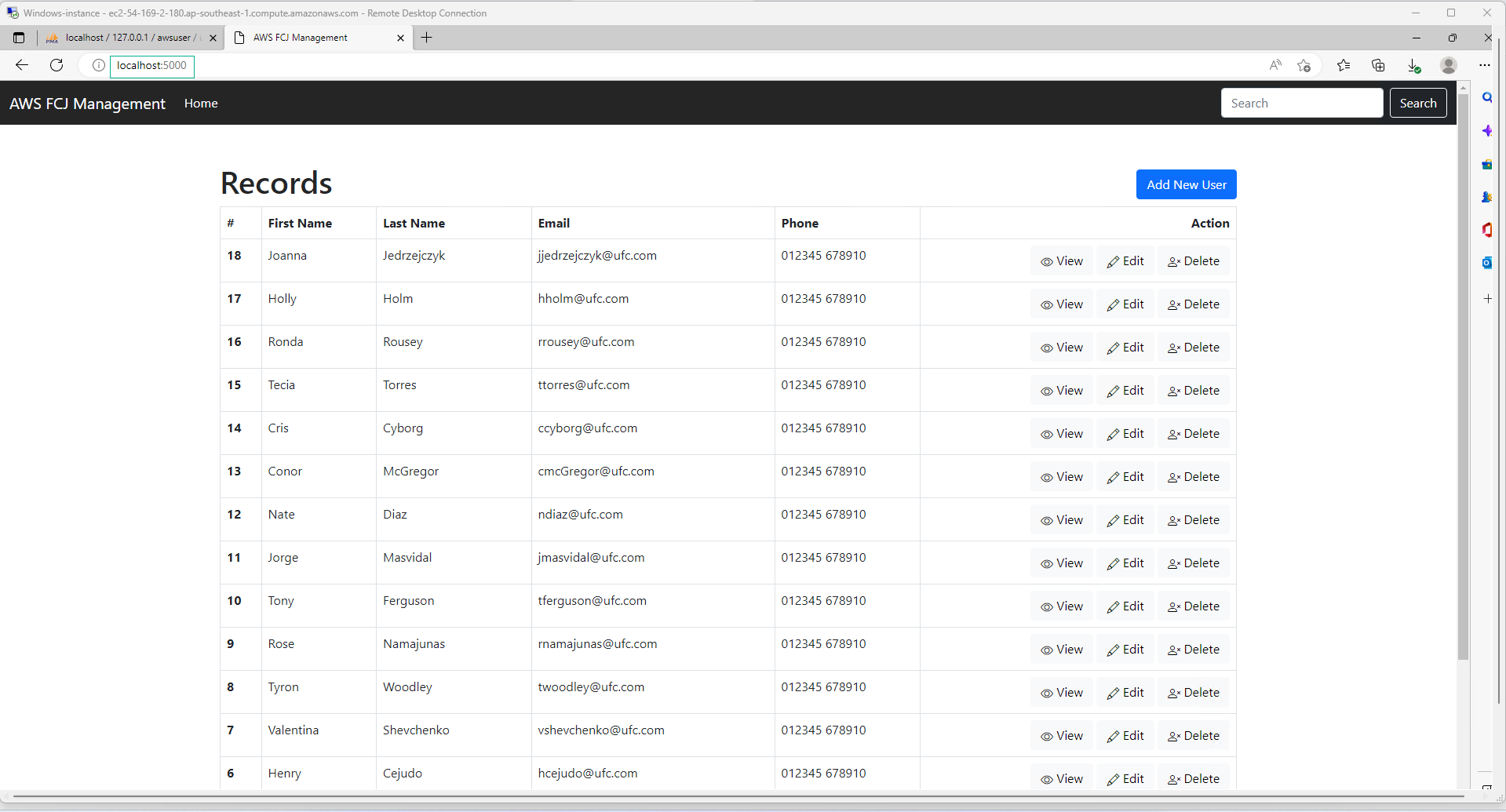1506x812 pixels.
Task: Open Home nav link
Action: 201,104
